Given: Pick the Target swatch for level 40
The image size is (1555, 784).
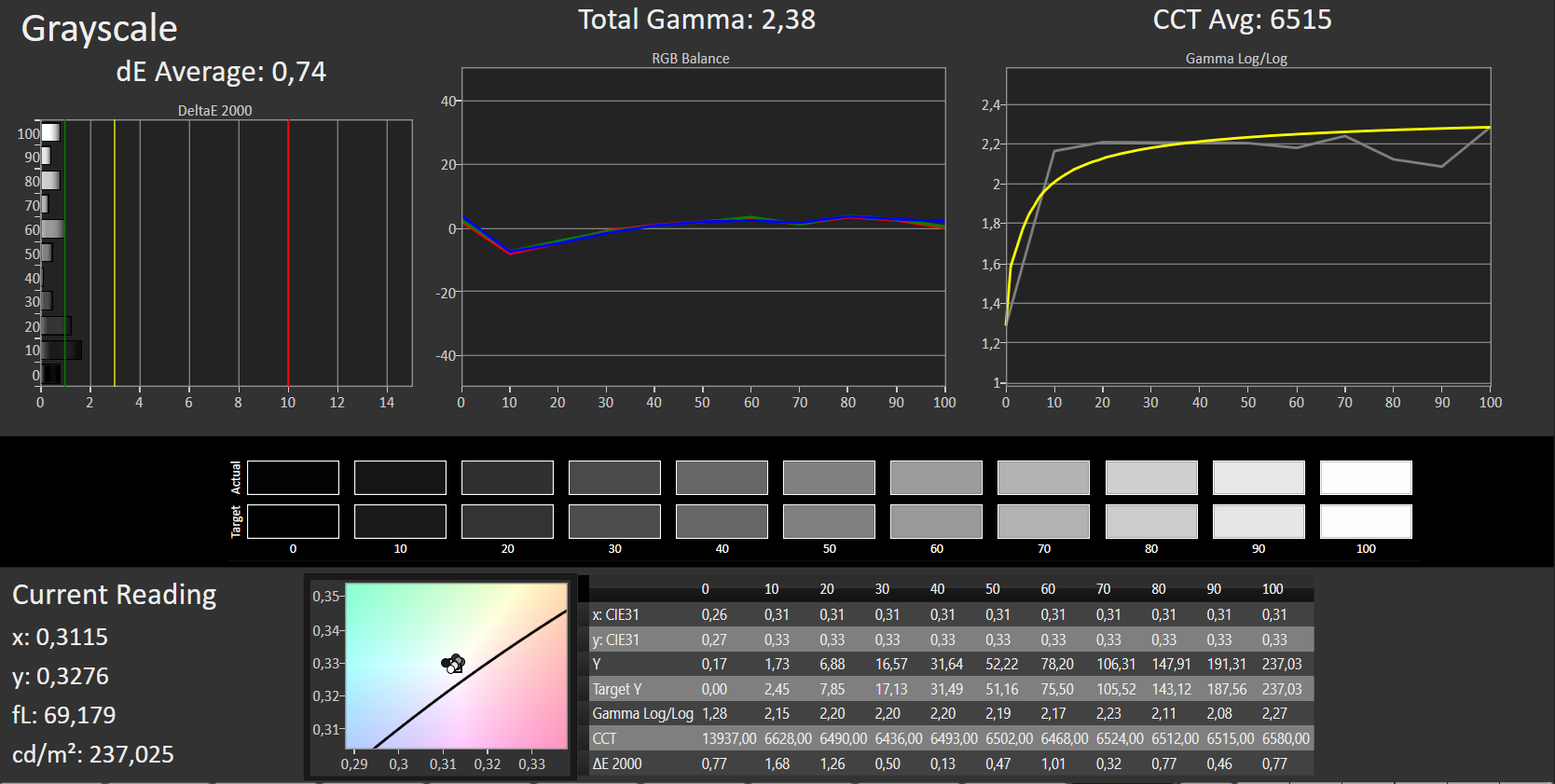Looking at the screenshot, I should [722, 521].
